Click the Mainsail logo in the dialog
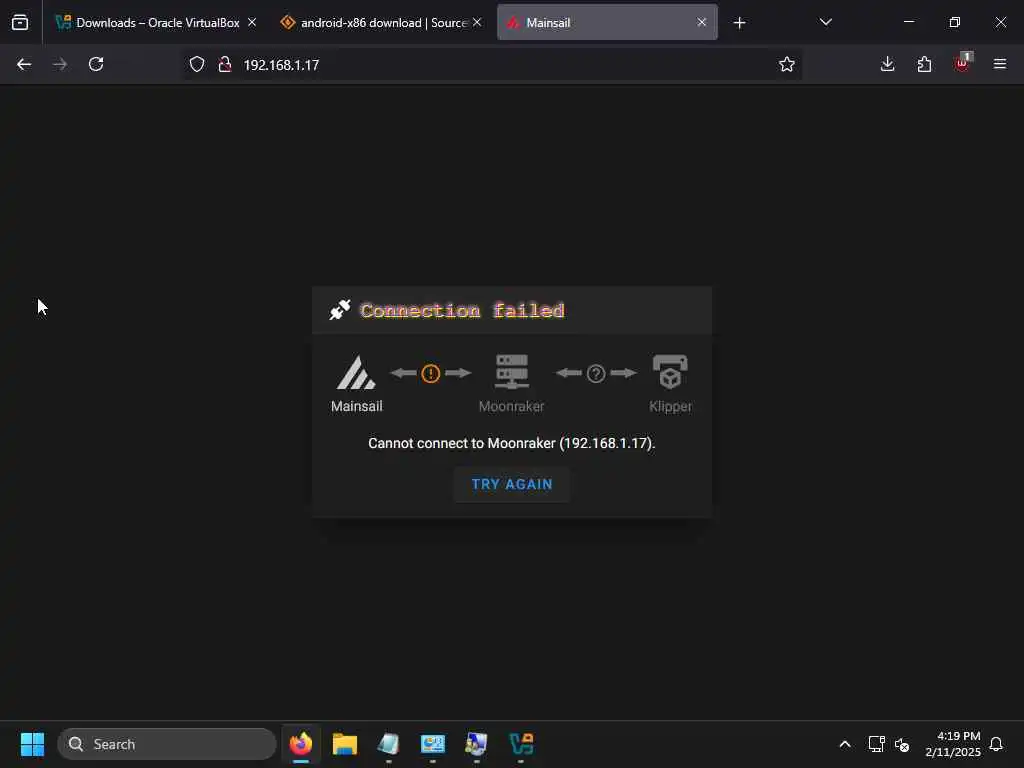 click(356, 372)
